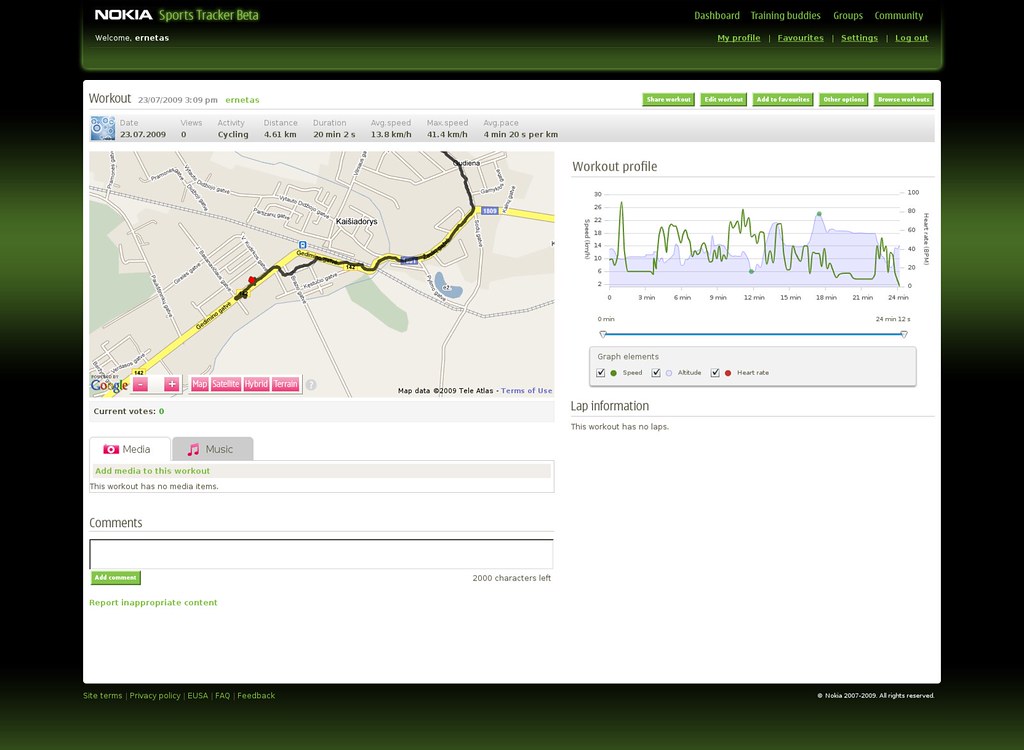Open EUSA footer link

[x=197, y=696]
